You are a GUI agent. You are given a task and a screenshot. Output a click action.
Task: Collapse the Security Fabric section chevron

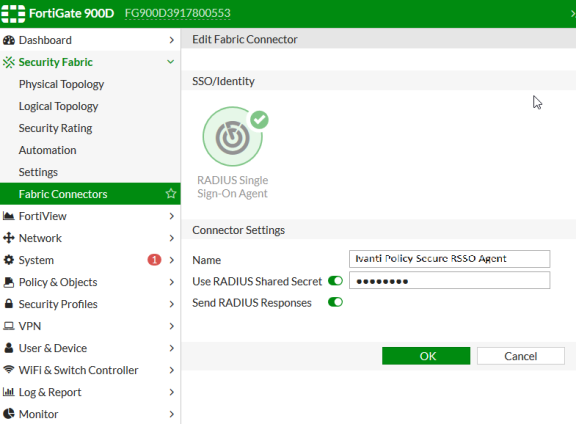pyautogui.click(x=170, y=62)
